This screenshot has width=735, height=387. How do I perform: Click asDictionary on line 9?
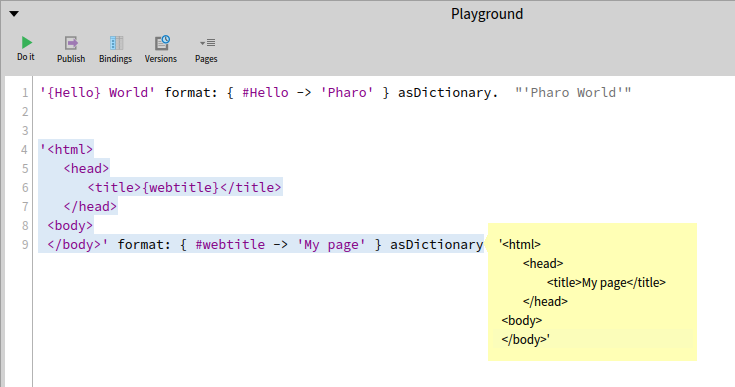point(436,245)
